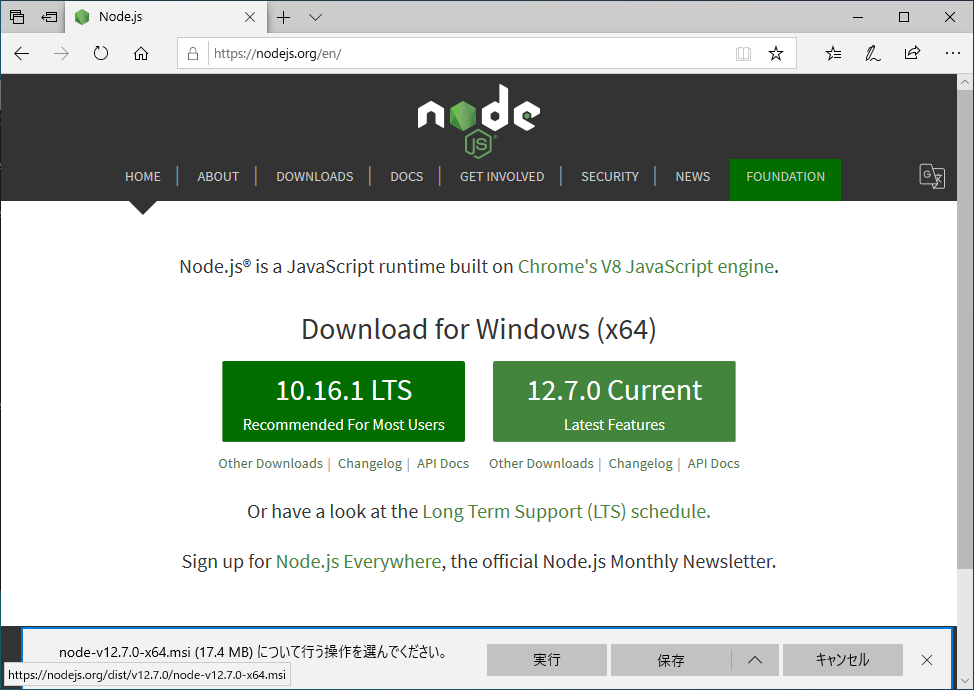This screenshot has height=690, width=974.
Task: Open the SECURITY nav item
Action: tap(610, 176)
